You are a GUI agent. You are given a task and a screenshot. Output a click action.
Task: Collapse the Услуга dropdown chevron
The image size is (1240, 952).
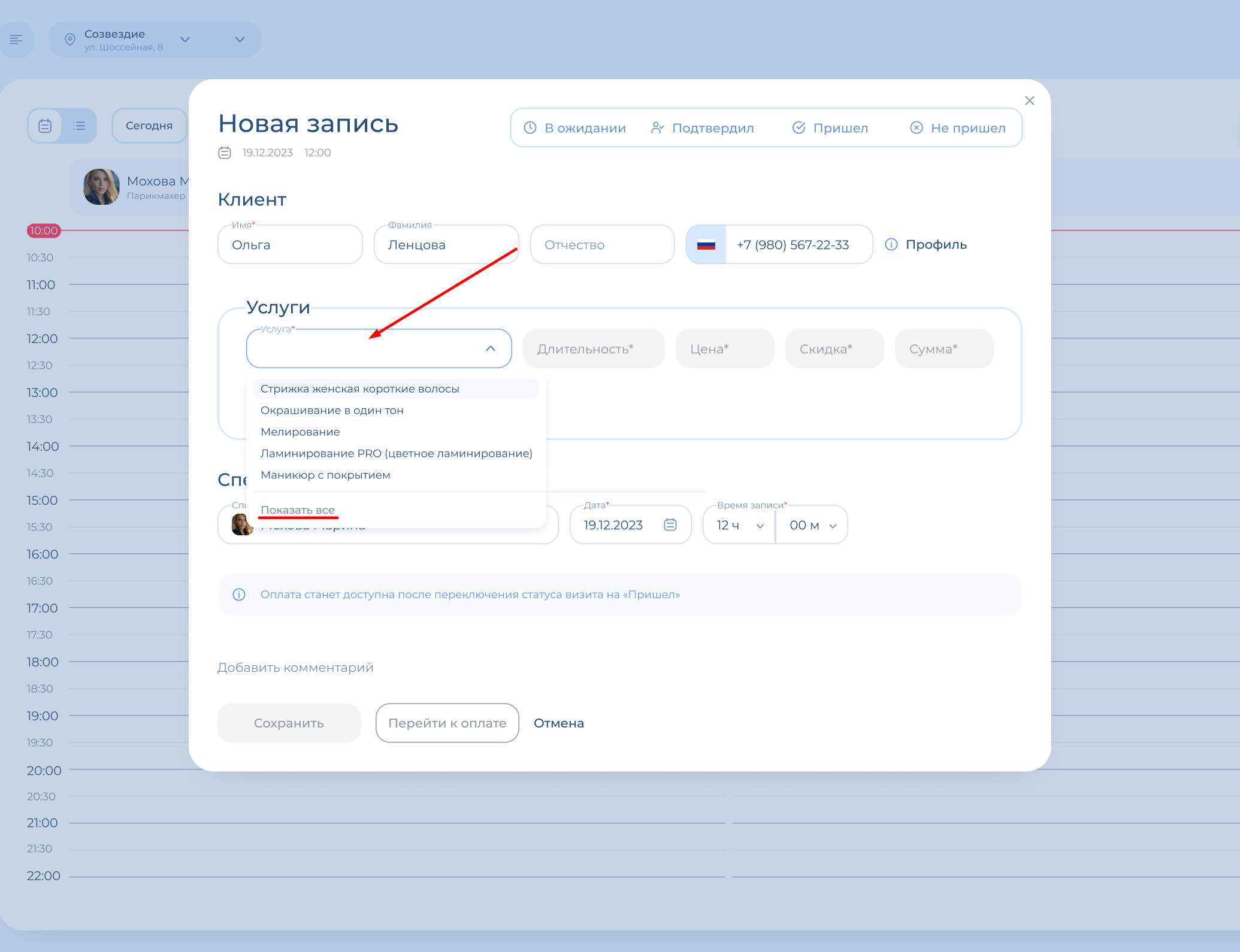point(491,348)
